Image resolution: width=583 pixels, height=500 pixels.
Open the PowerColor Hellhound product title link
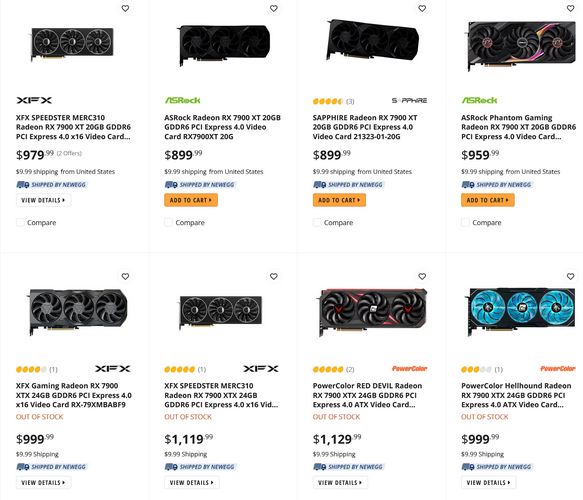(516, 395)
